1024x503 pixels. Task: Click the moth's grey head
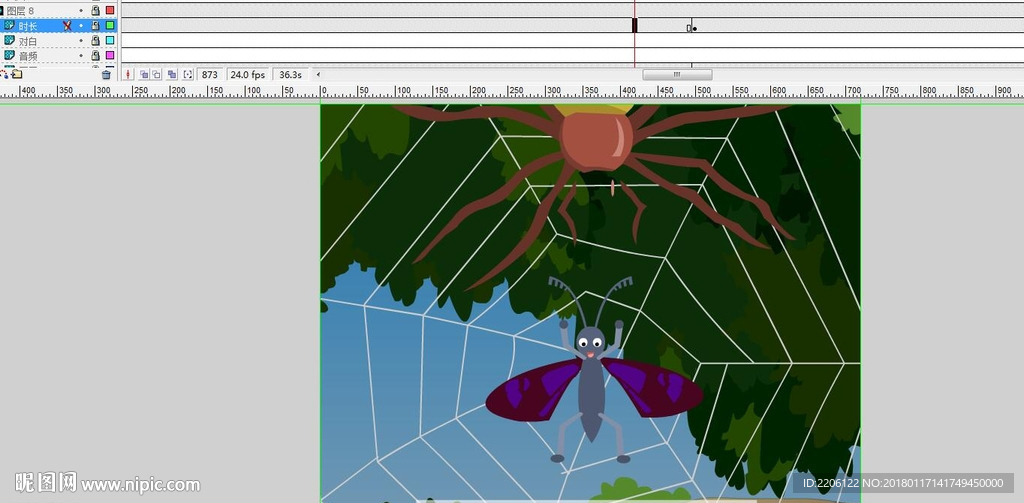click(590, 340)
